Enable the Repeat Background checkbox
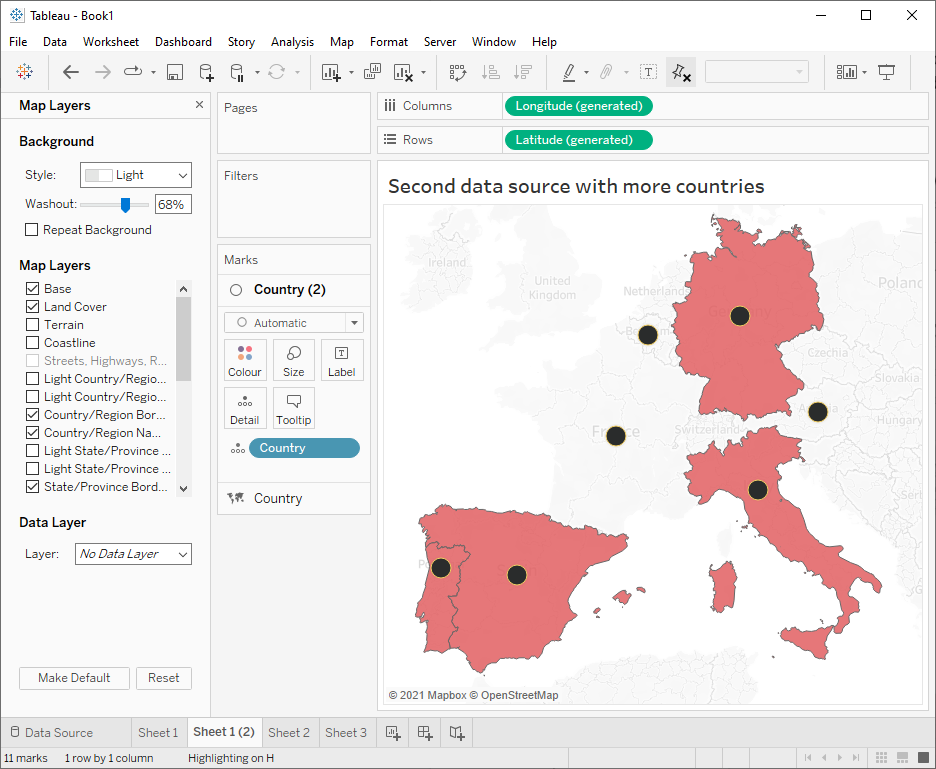The width and height of the screenshot is (936, 769). click(x=33, y=230)
